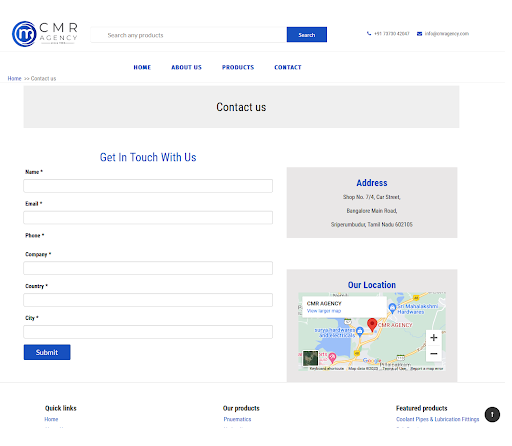Open the Products menu item
Viewport: 512px width, 446px height.
238,67
